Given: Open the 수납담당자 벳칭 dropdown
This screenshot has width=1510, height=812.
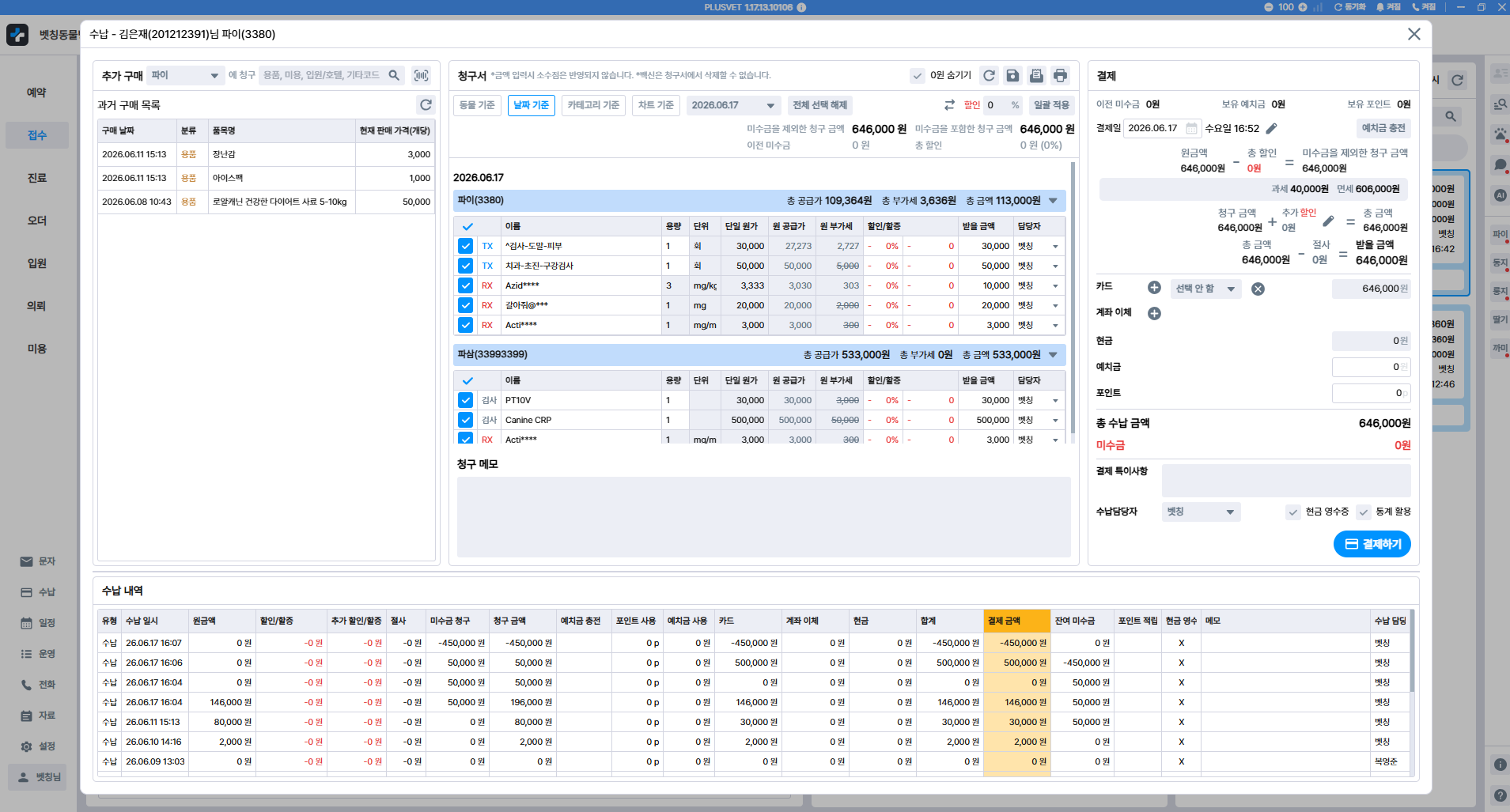Looking at the screenshot, I should click(x=1201, y=512).
